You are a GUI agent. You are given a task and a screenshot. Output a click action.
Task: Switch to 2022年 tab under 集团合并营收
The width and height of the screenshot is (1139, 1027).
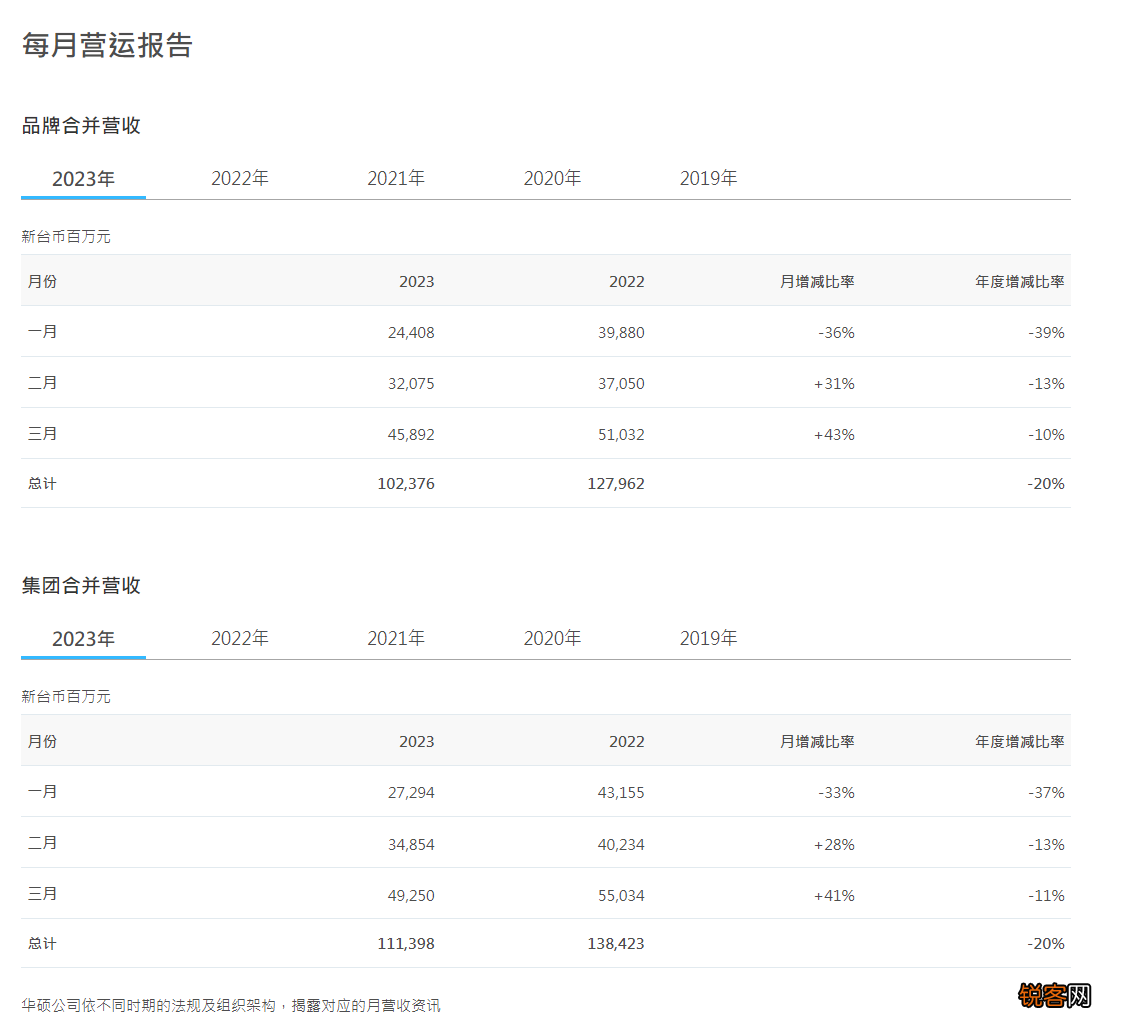tap(240, 638)
